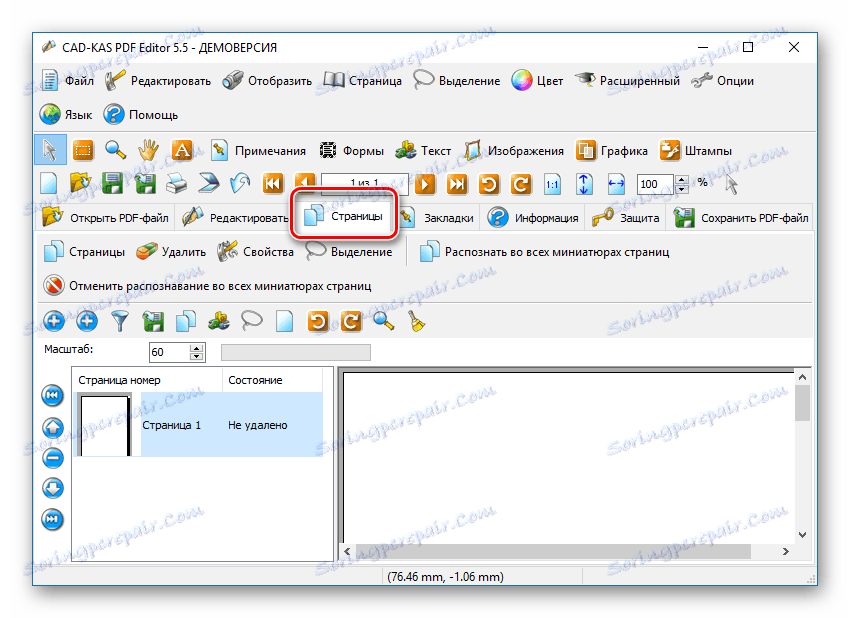
Task: Open the Отобразить menu
Action: click(268, 81)
